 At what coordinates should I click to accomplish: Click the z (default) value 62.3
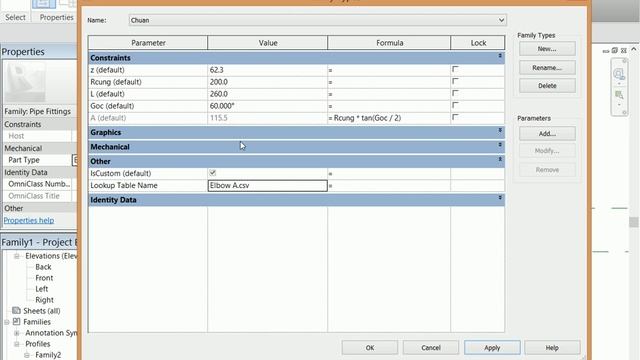pos(267,70)
